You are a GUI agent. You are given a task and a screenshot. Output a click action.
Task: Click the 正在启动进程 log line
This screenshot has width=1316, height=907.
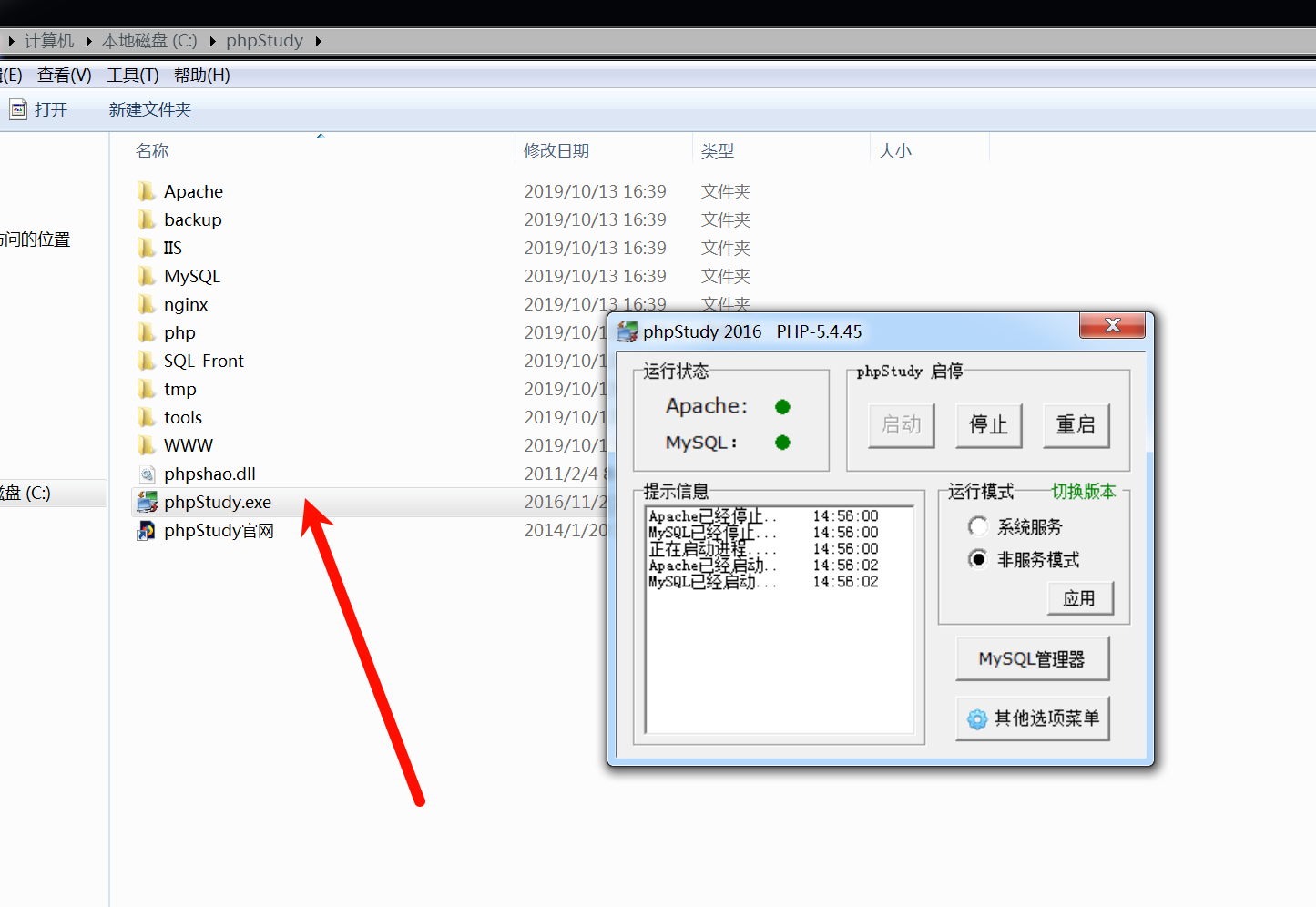click(x=763, y=549)
